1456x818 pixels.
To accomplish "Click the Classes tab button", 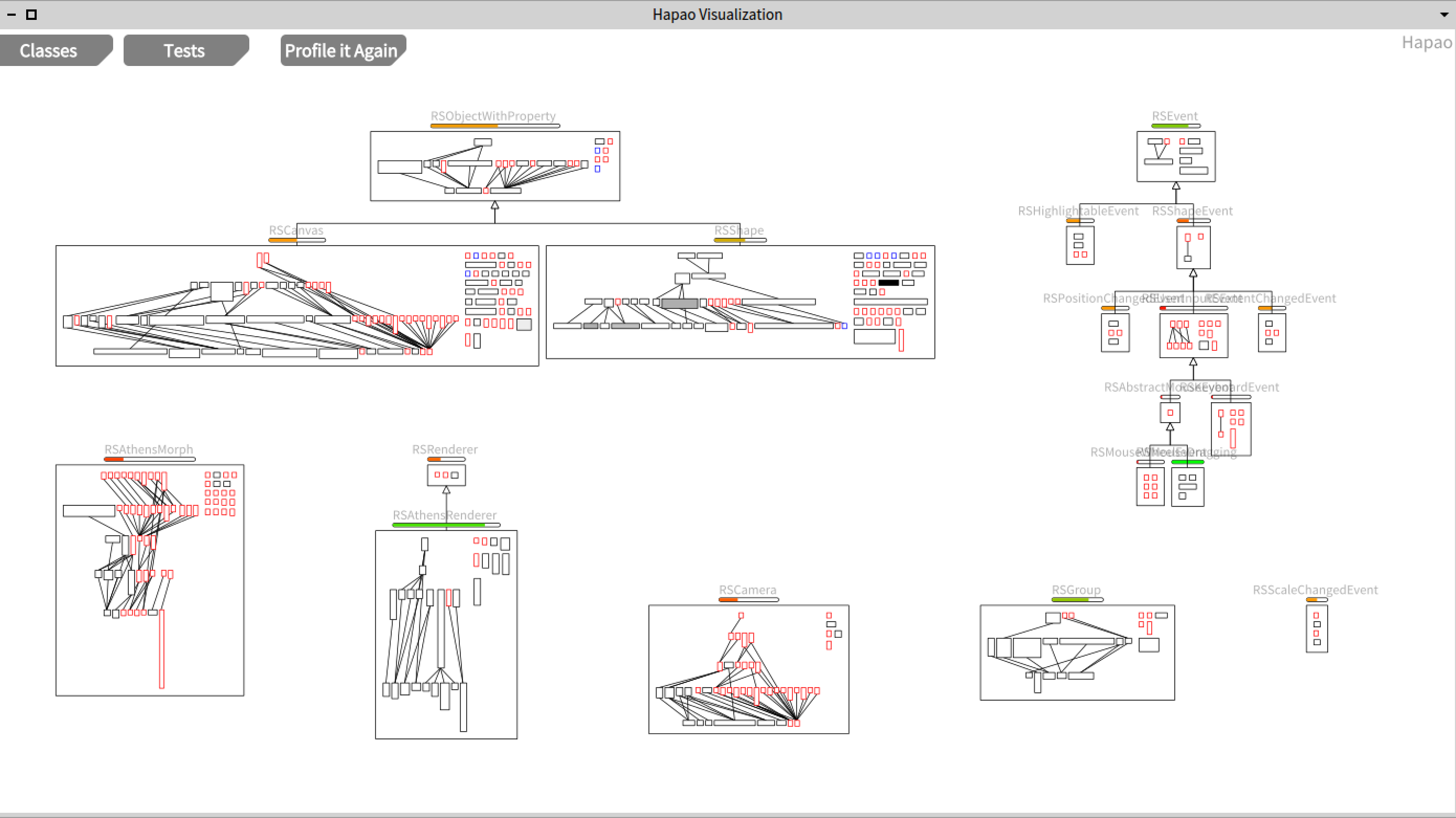I will tap(49, 51).
